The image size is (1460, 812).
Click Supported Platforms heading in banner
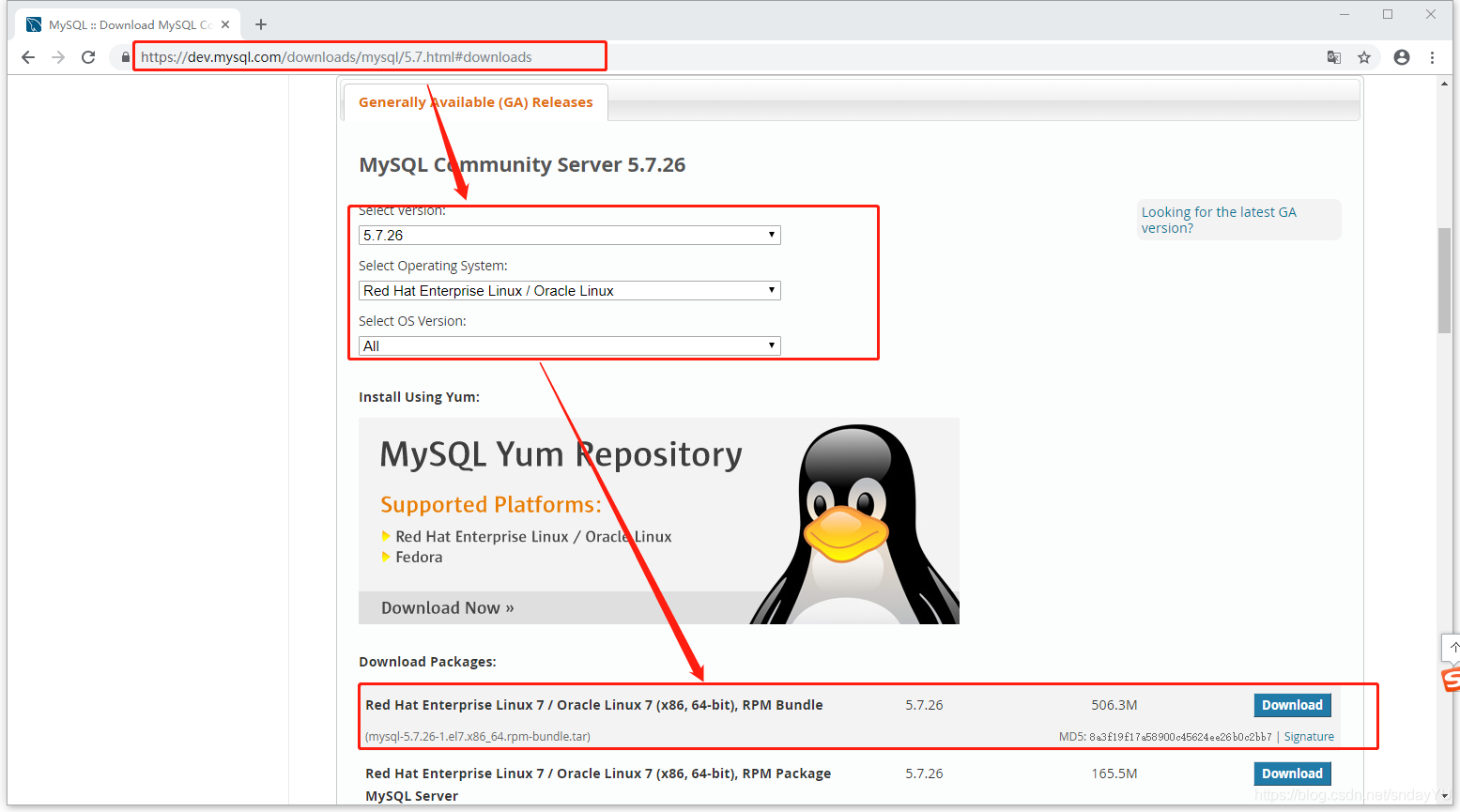tap(491, 505)
